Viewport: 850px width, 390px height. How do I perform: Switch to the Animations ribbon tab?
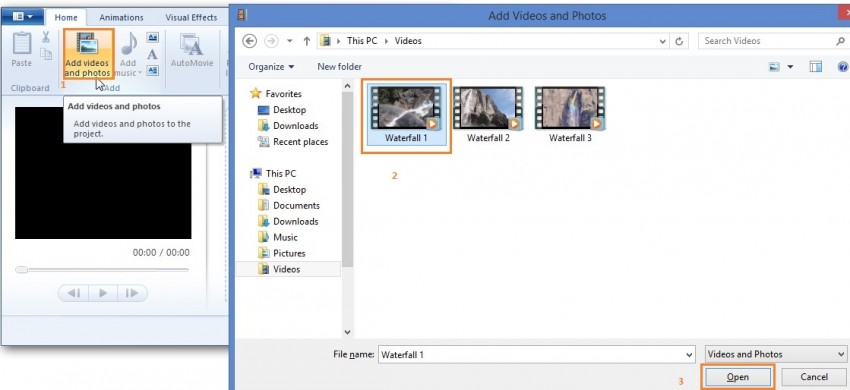pos(121,17)
